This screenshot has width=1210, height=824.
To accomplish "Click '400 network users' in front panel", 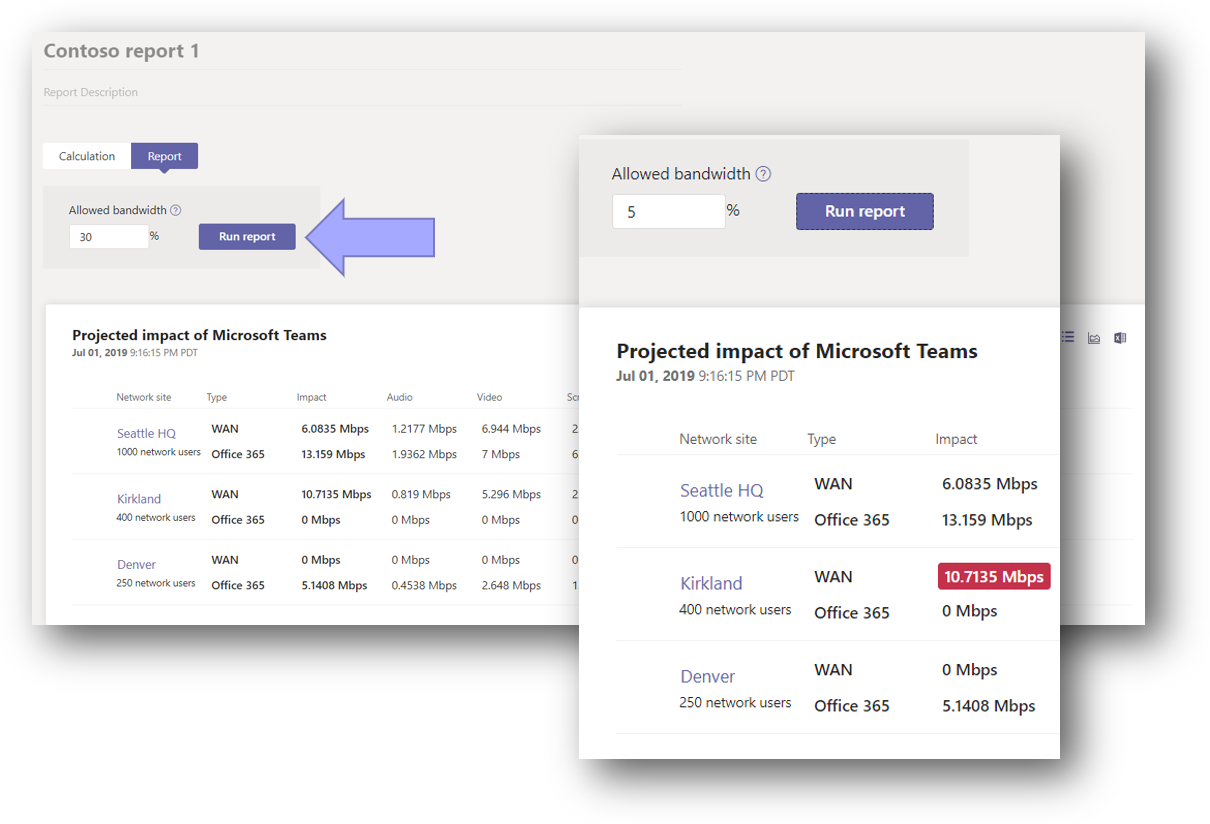I will (x=735, y=610).
